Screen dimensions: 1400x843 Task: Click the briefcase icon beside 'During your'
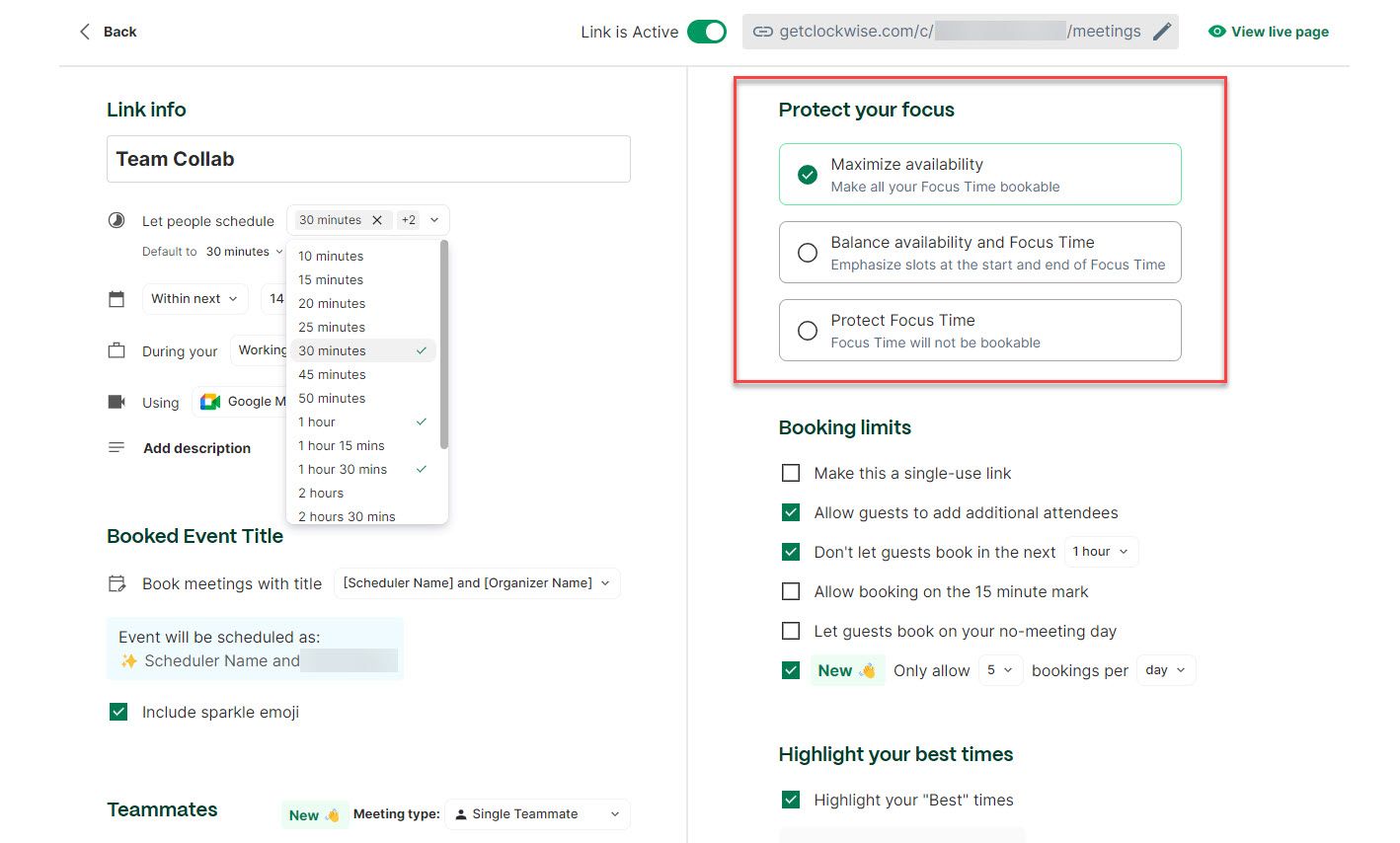click(x=116, y=349)
